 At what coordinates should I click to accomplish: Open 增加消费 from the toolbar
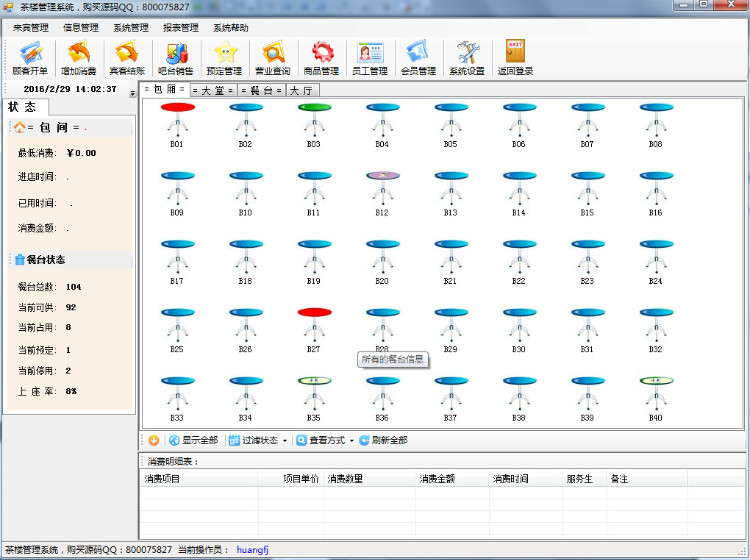coord(78,58)
